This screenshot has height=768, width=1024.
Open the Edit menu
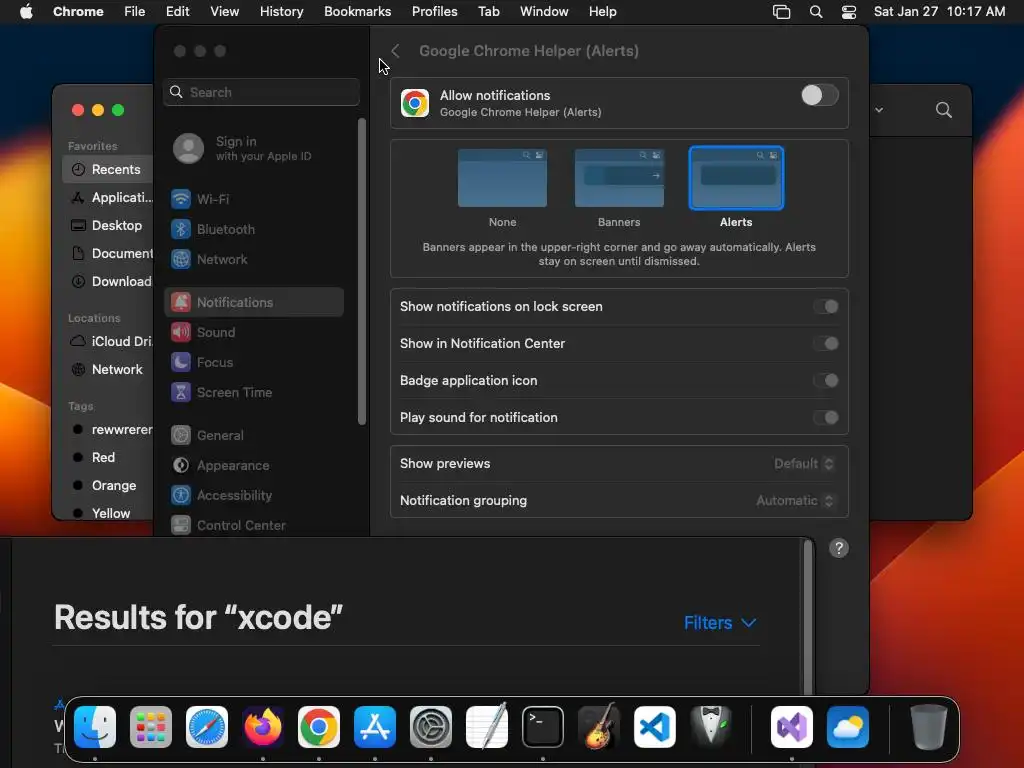pos(177,12)
